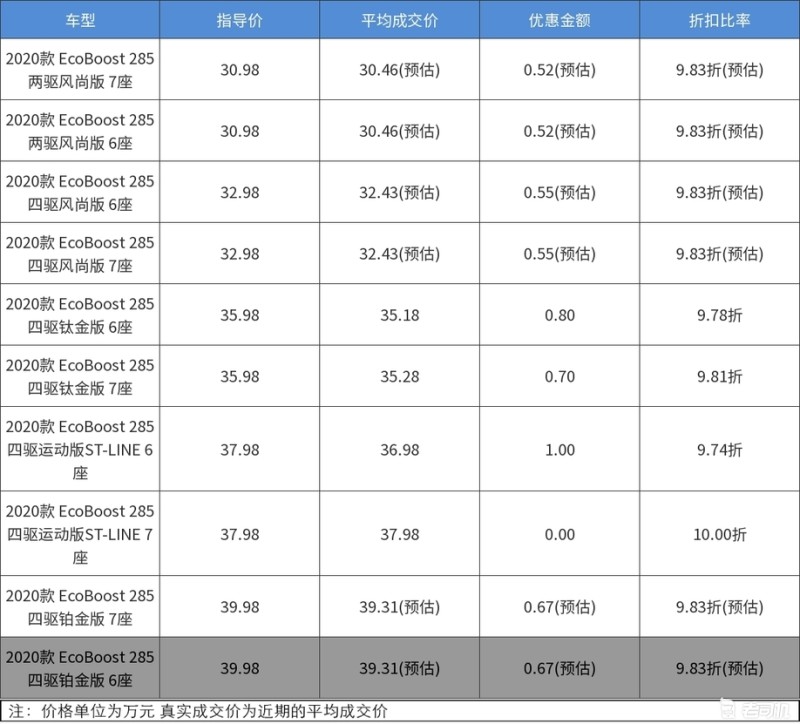This screenshot has width=800, height=724.
Task: Click 0.55(预估) in the 四驱风尚版 6座 row
Action: [x=560, y=192]
